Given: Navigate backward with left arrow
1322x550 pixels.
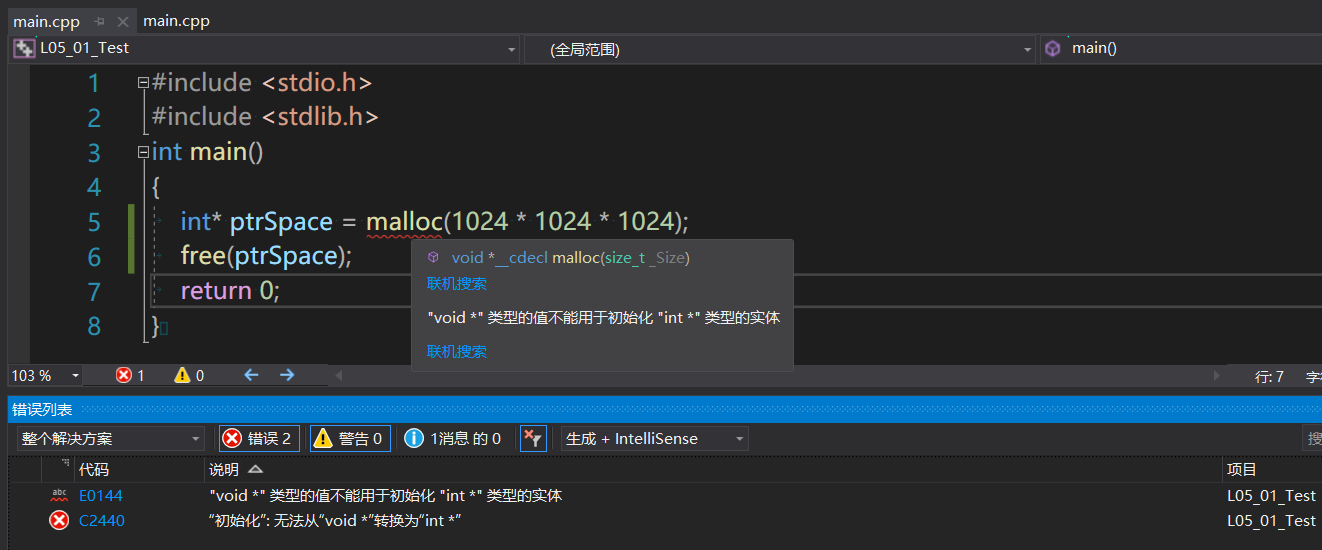Looking at the screenshot, I should pos(251,375).
